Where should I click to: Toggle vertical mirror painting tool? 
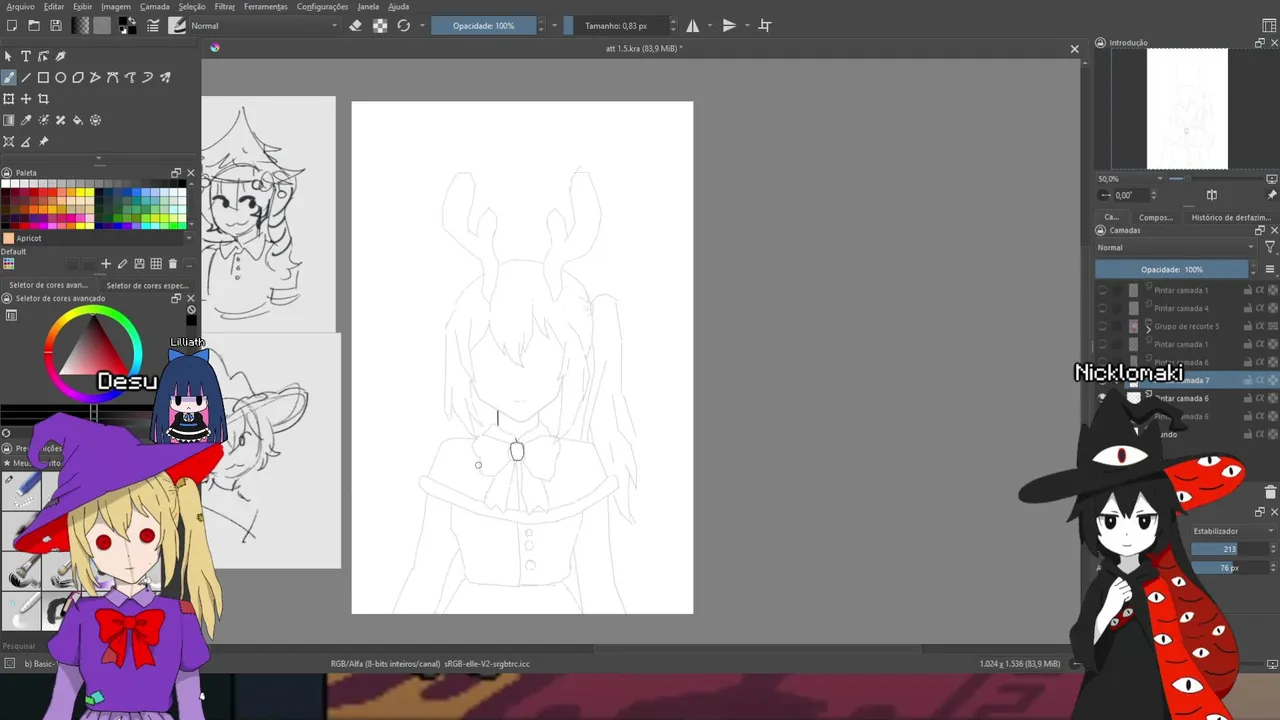(x=729, y=26)
